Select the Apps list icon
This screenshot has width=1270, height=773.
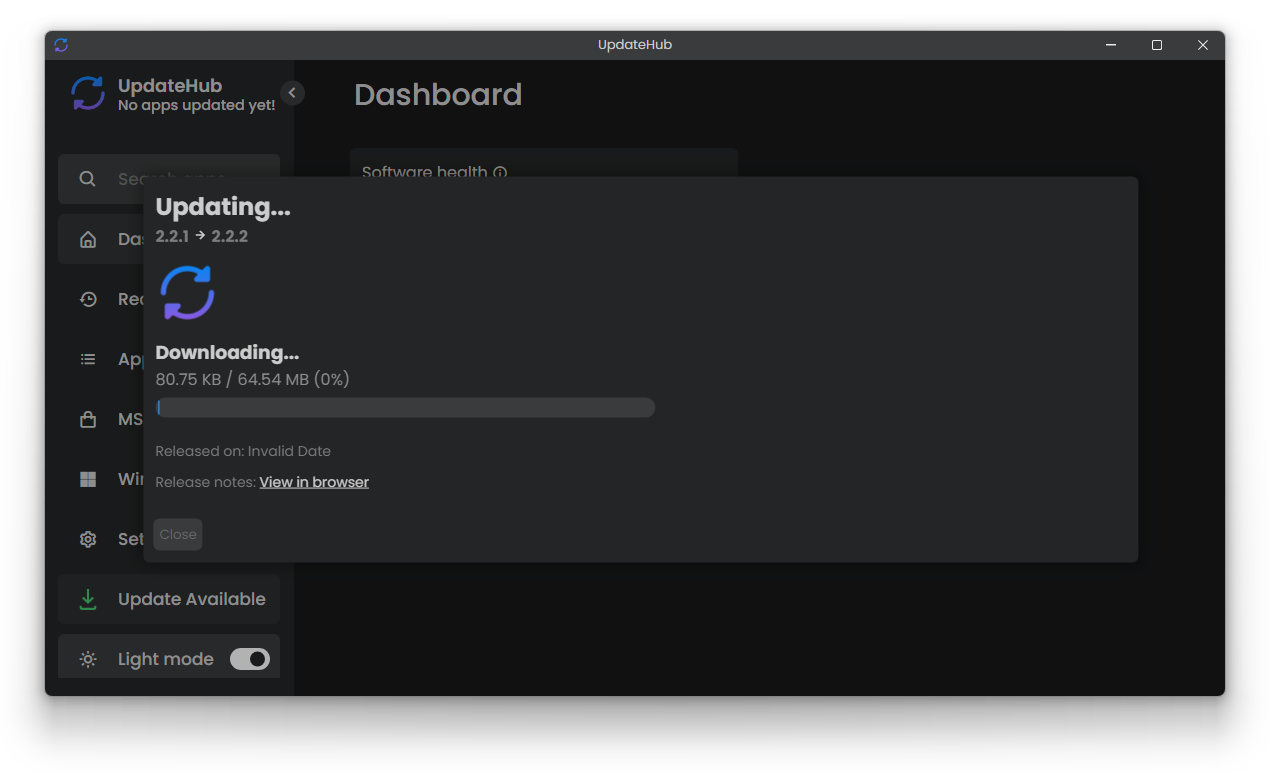tap(88, 358)
